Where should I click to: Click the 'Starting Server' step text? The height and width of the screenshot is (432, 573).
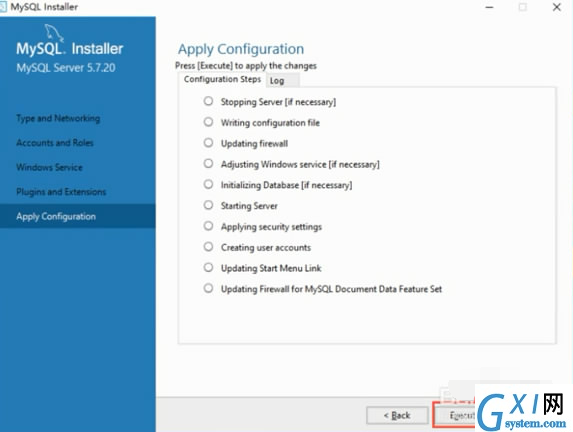click(249, 206)
